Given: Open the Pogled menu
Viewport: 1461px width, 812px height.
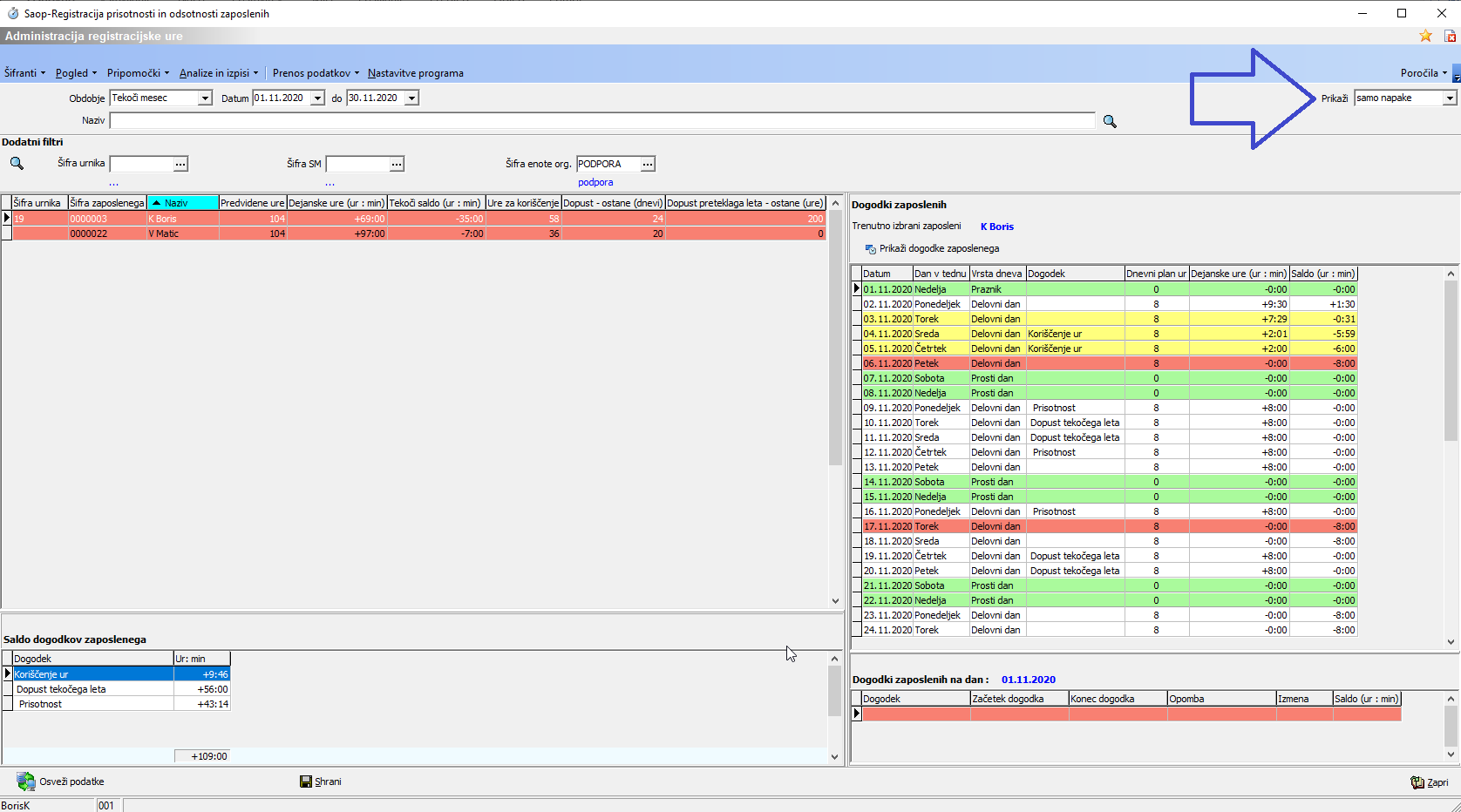Looking at the screenshot, I should pos(76,73).
